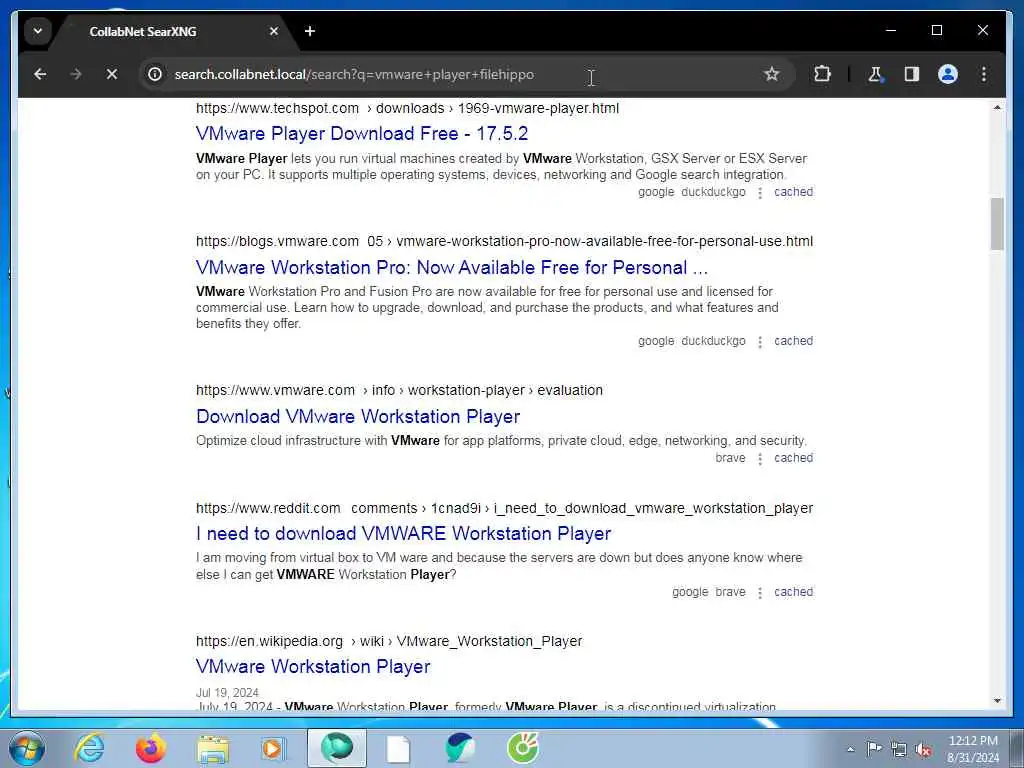Launch Firefox from taskbar

coord(150,748)
